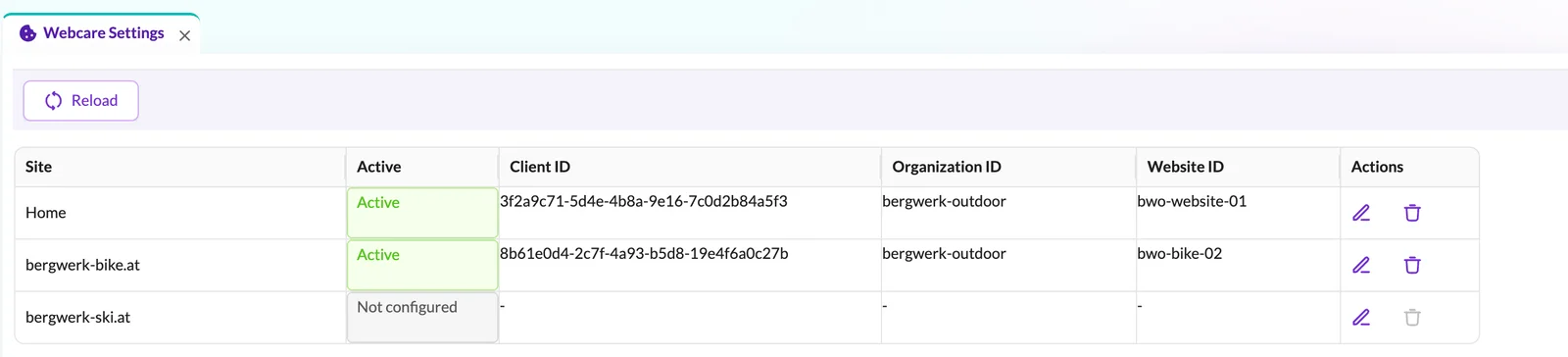The image size is (1568, 357).
Task: Click bergwerk-outdoor organization in Home row
Action: point(944,201)
